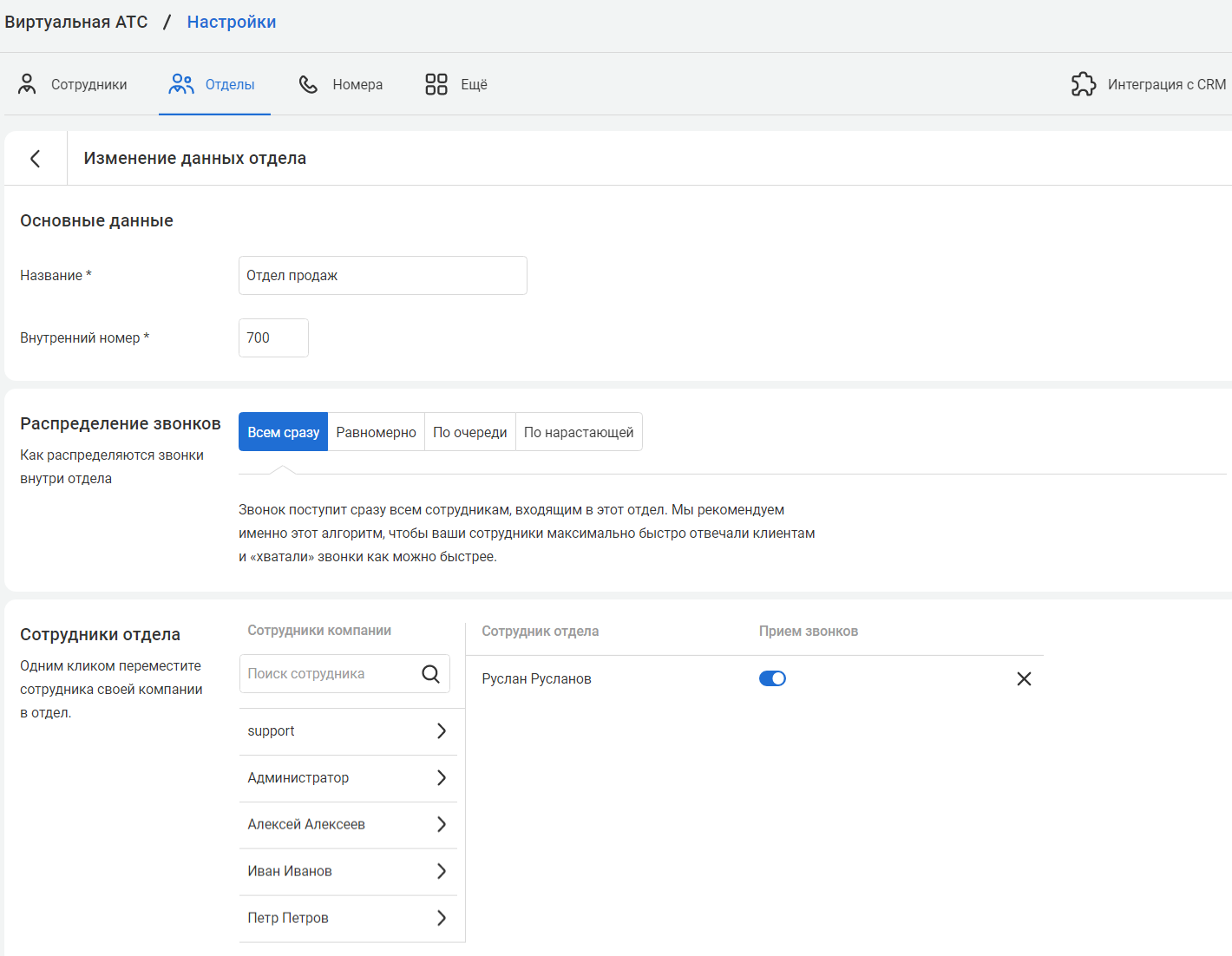Click the Отделы group icon
Screen dimensions: 1232x956
tap(181, 84)
